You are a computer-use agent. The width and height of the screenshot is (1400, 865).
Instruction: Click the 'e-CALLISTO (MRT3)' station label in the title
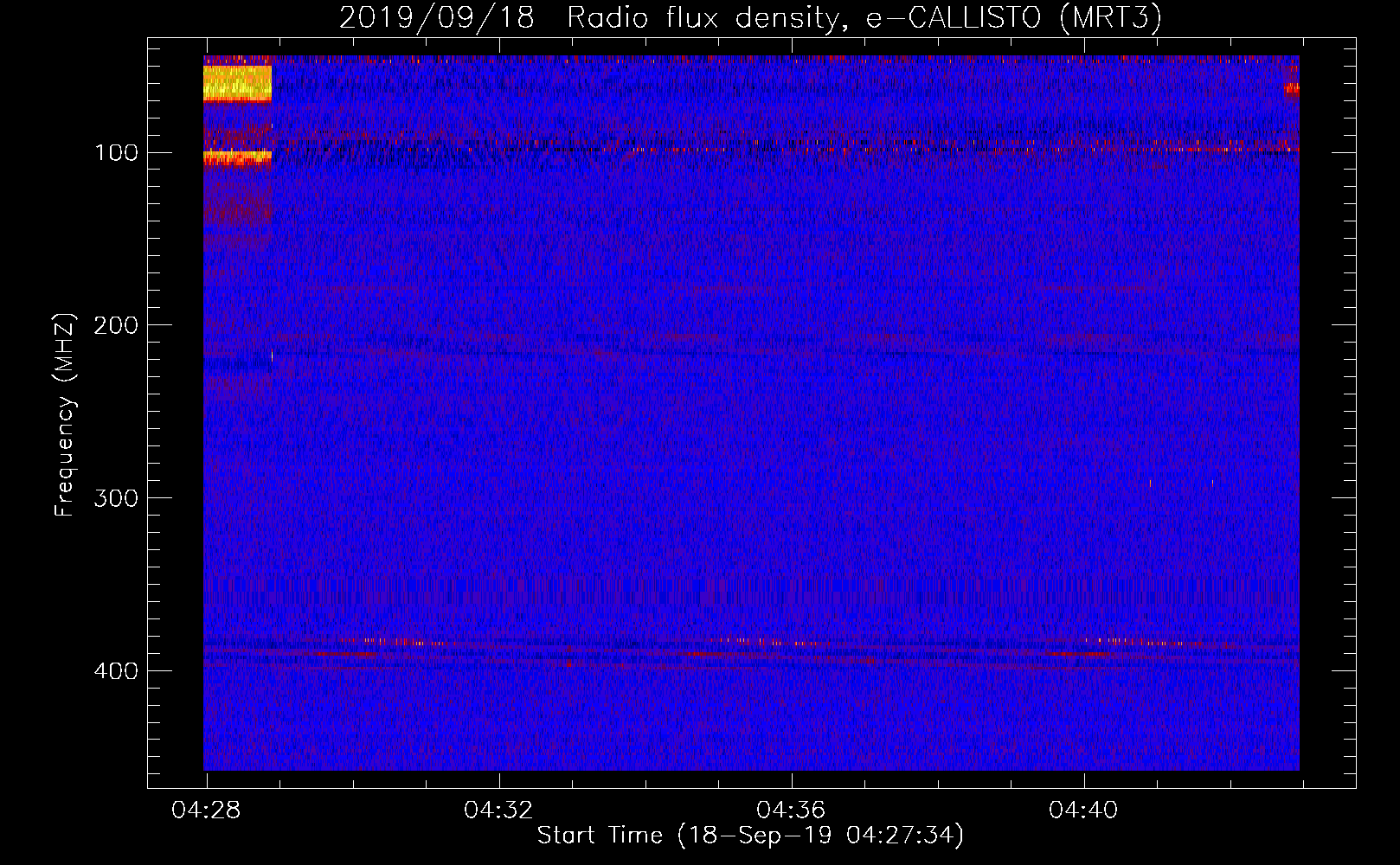coord(1013,18)
